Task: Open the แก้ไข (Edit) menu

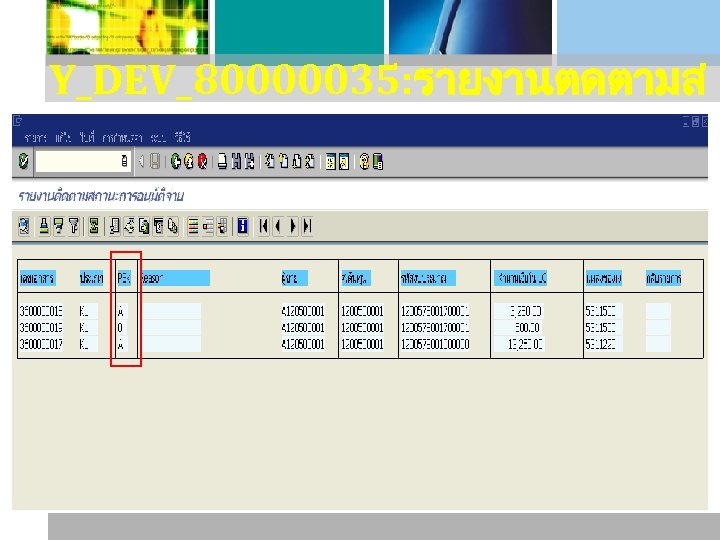Action: tap(63, 137)
